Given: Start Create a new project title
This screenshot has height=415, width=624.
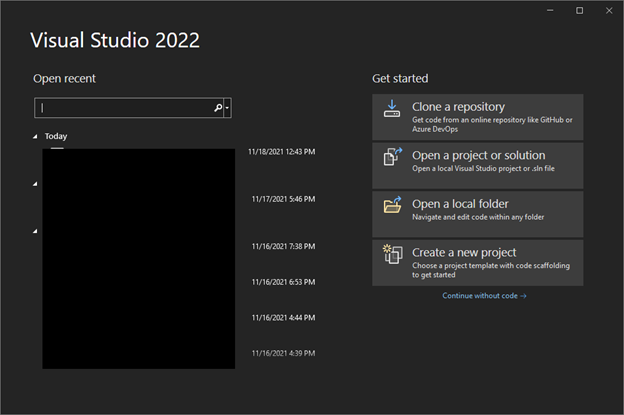Looking at the screenshot, I should click(x=464, y=252).
